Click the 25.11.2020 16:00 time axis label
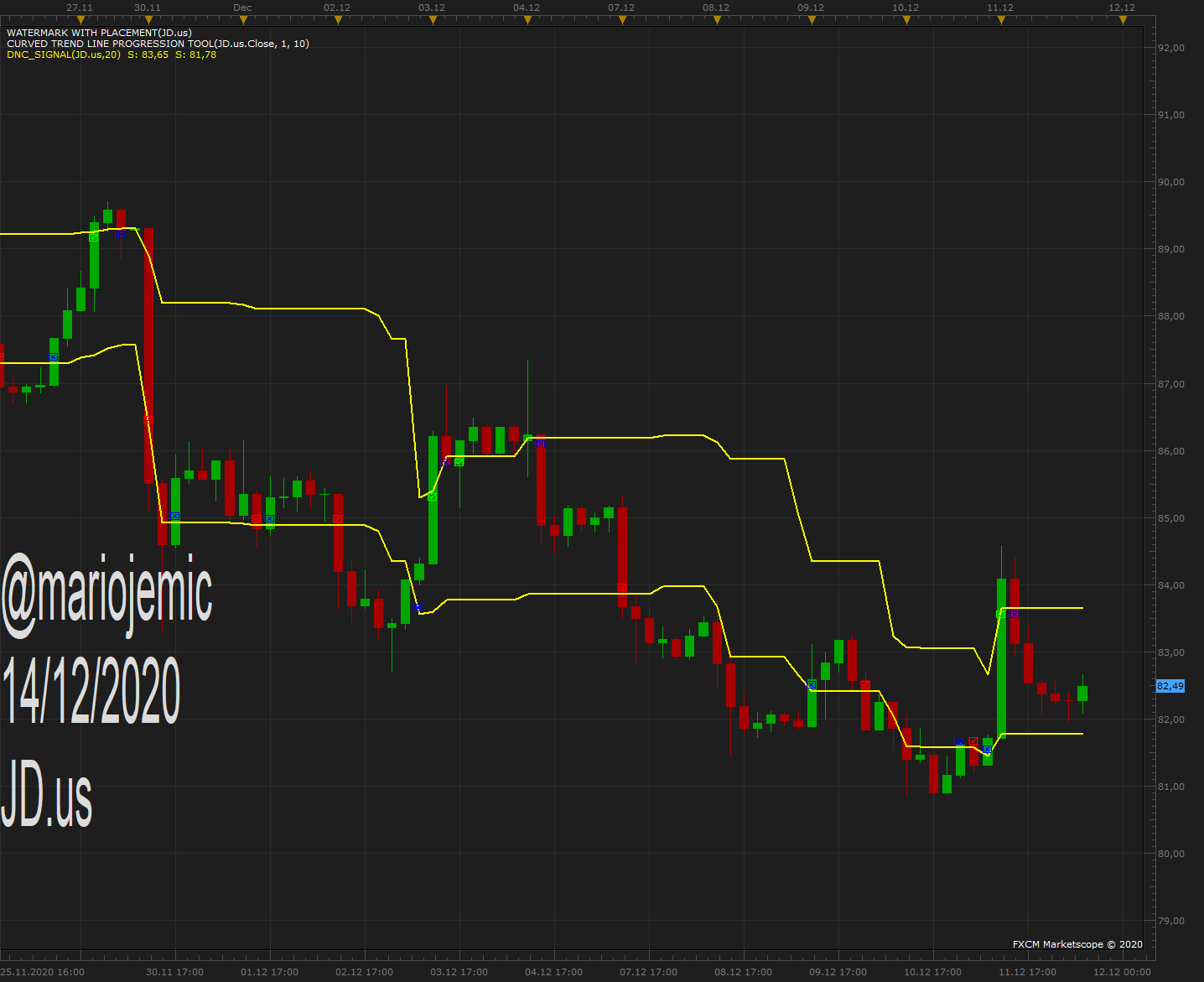 coord(43,972)
